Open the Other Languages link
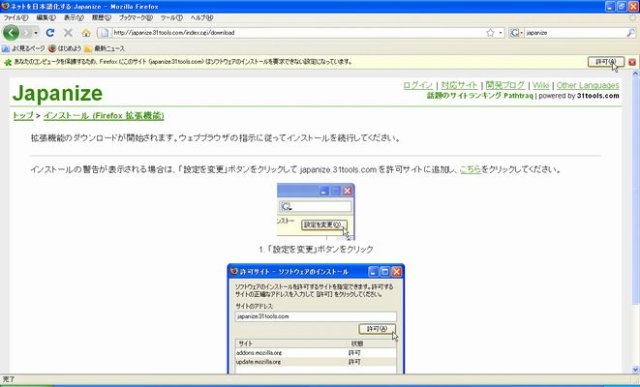640x387 pixels. (x=588, y=85)
